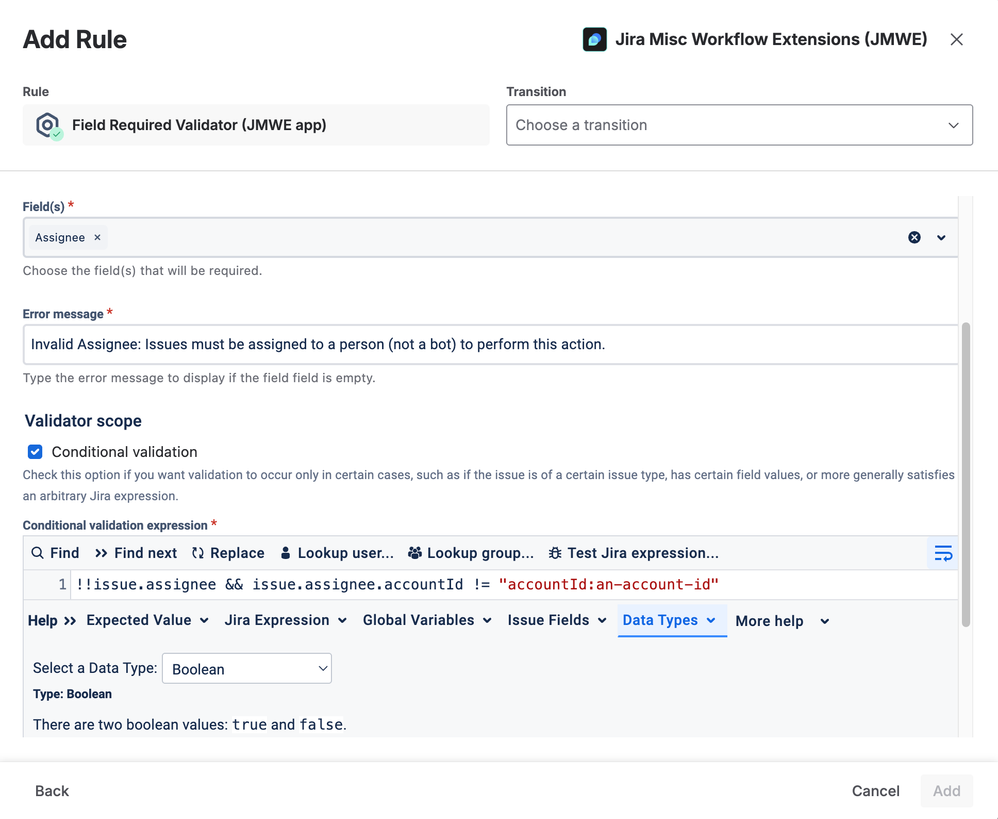Open the Select a Data Type dropdown
998x819 pixels.
[x=247, y=669]
